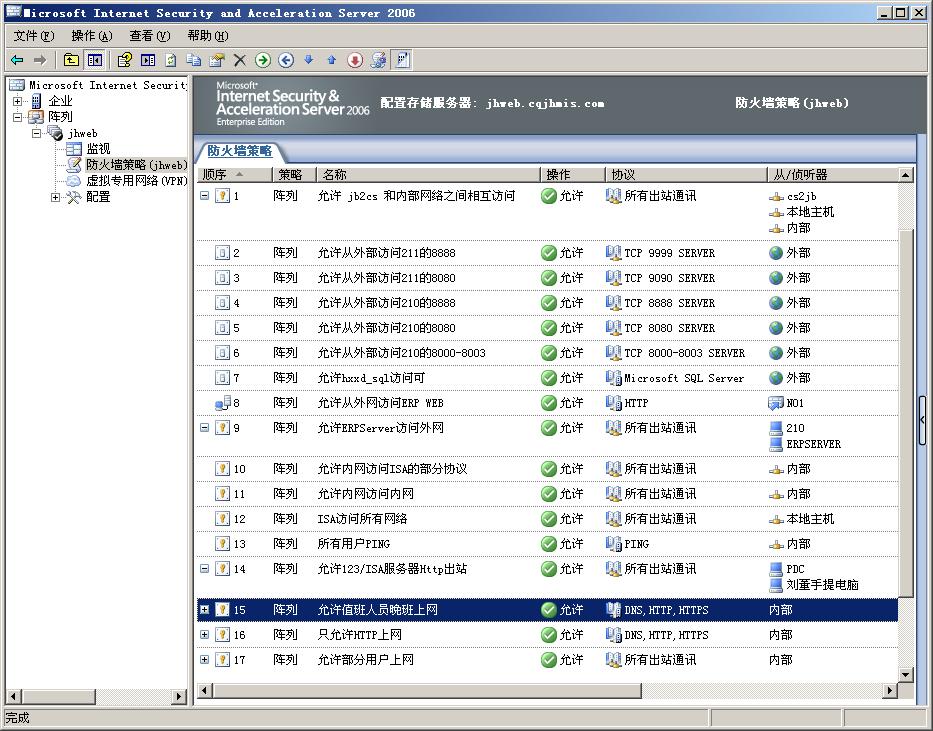Viewport: 933px width, 731px height.
Task: Collapse the 阵列 tree node
Action: [17, 117]
